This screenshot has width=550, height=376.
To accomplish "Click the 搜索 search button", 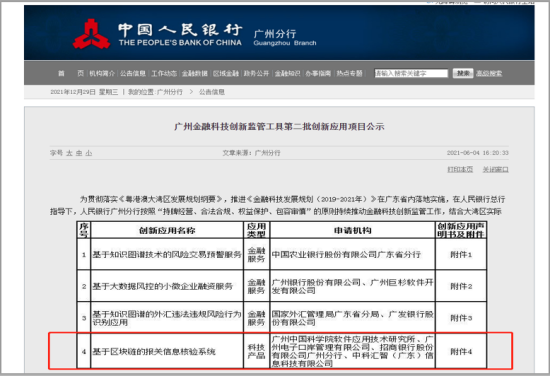I will (463, 73).
